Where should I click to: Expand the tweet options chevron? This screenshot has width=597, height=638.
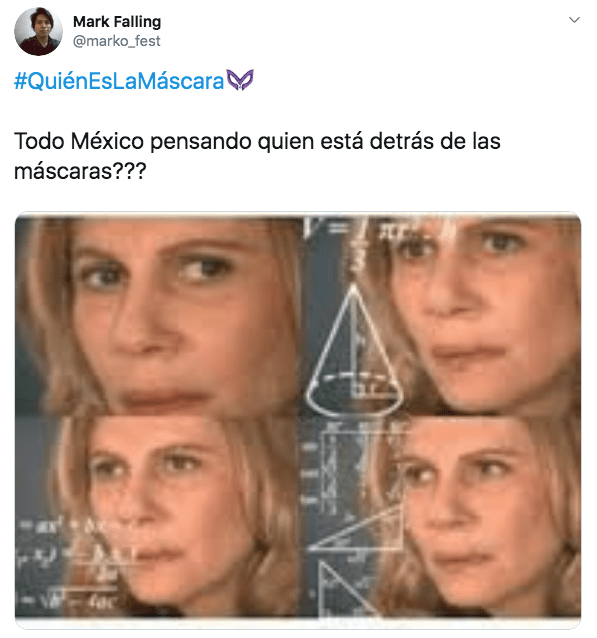click(x=574, y=20)
